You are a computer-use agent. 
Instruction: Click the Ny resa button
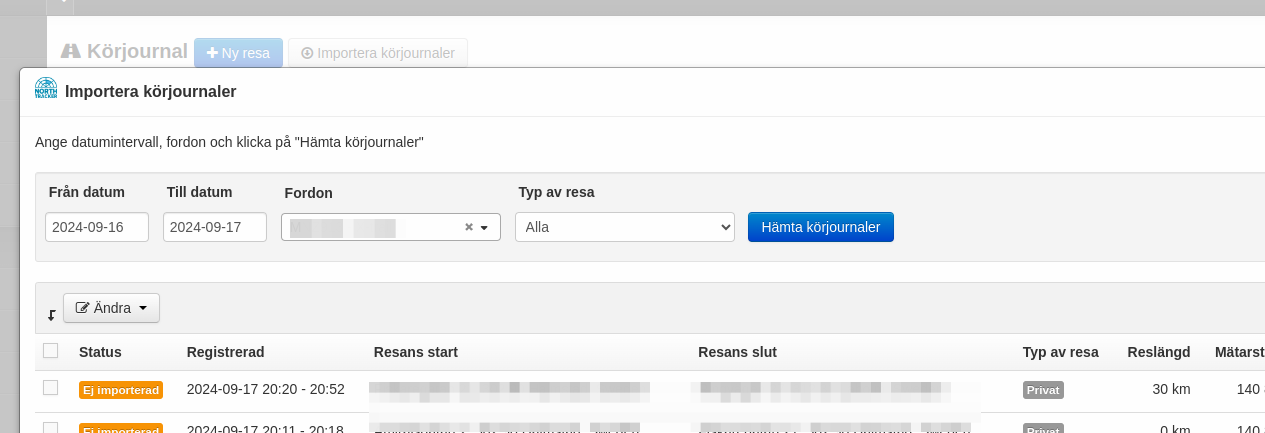[238, 53]
